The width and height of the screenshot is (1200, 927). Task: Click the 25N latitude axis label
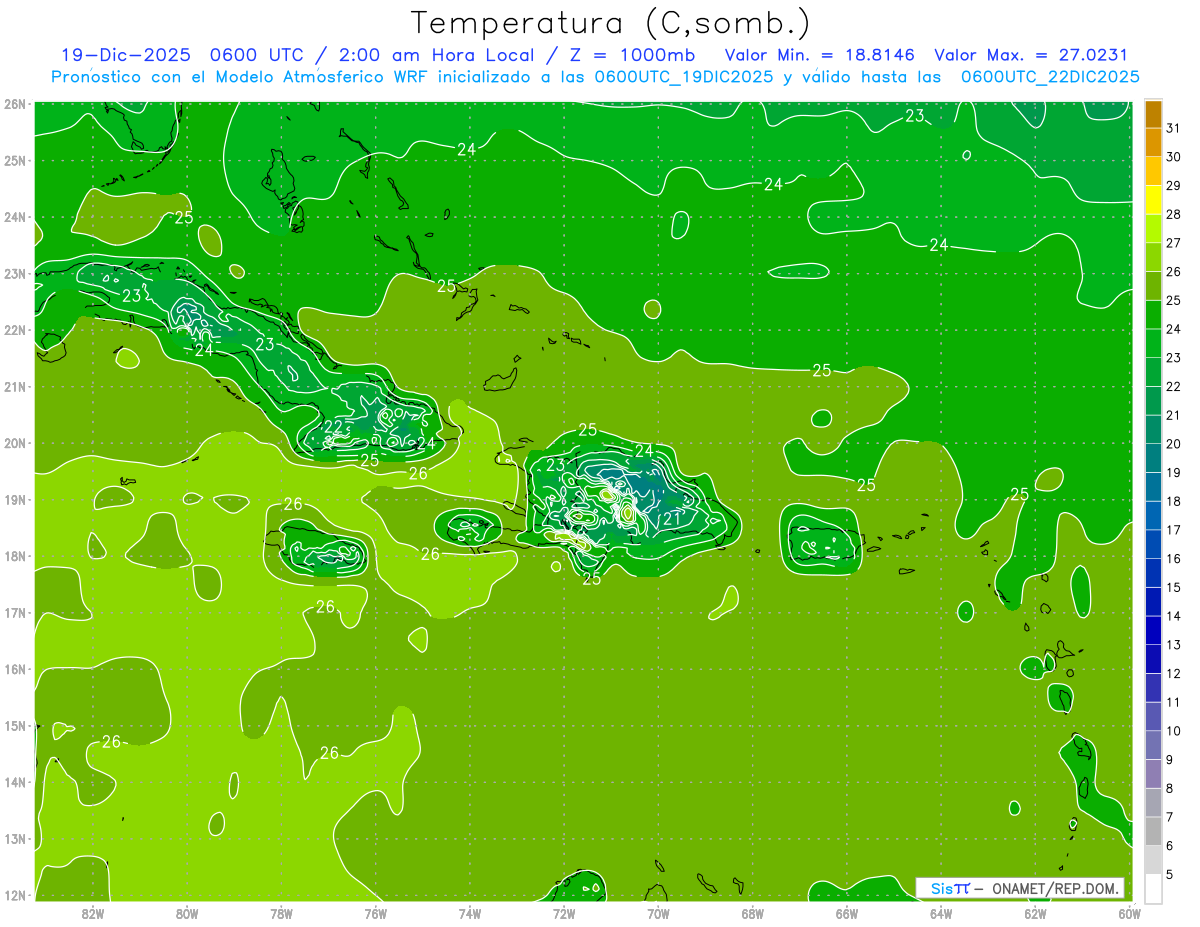click(x=14, y=160)
